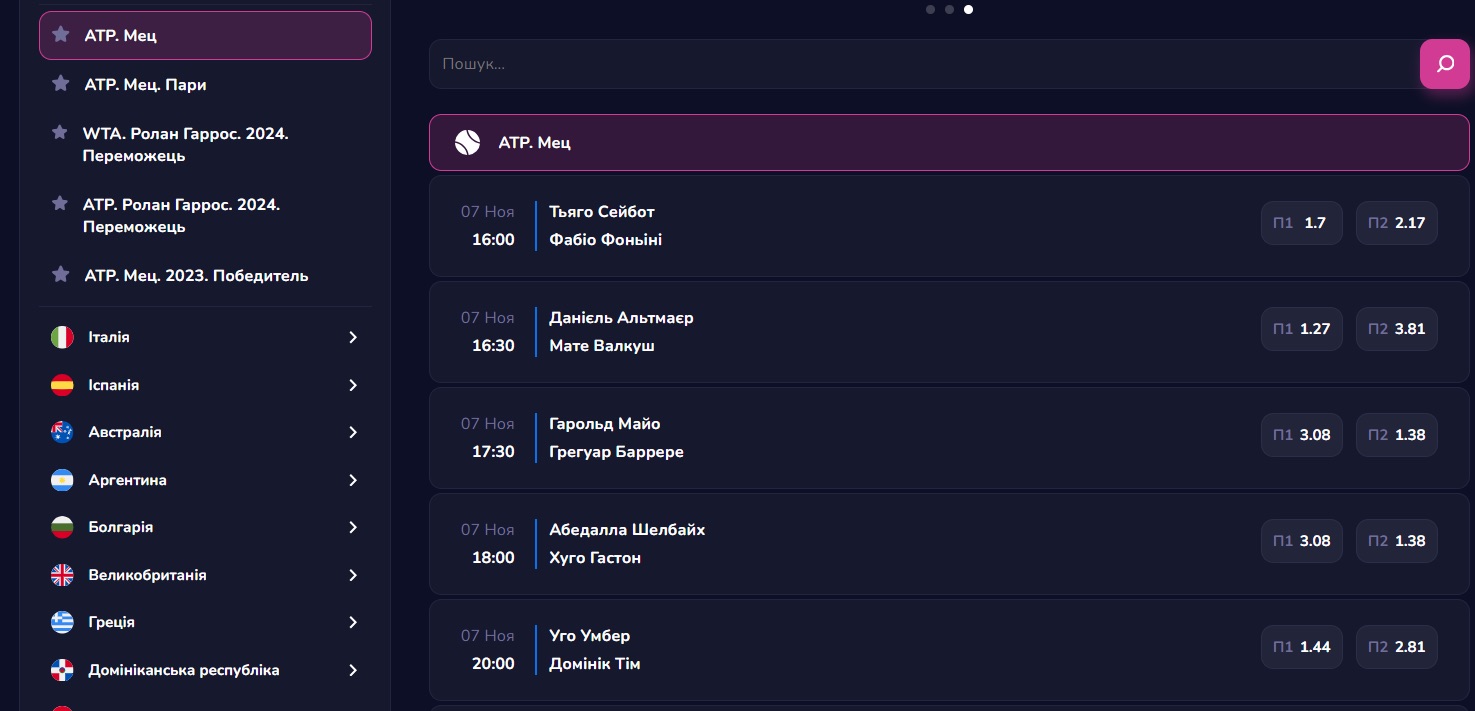Click star beside АТР. Мец. 2023. Победитель

(x=61, y=274)
